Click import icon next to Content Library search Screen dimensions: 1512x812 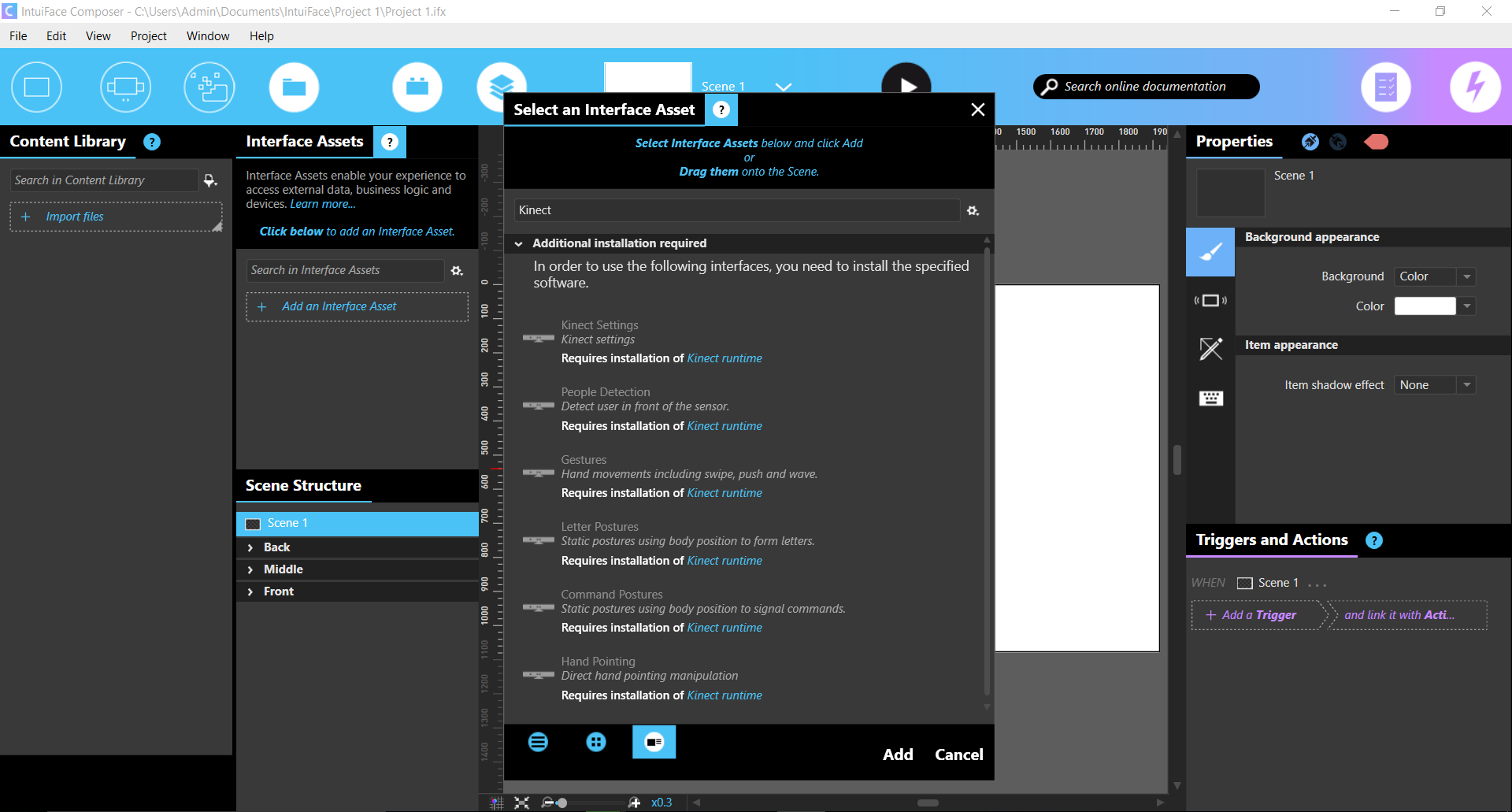click(x=210, y=180)
